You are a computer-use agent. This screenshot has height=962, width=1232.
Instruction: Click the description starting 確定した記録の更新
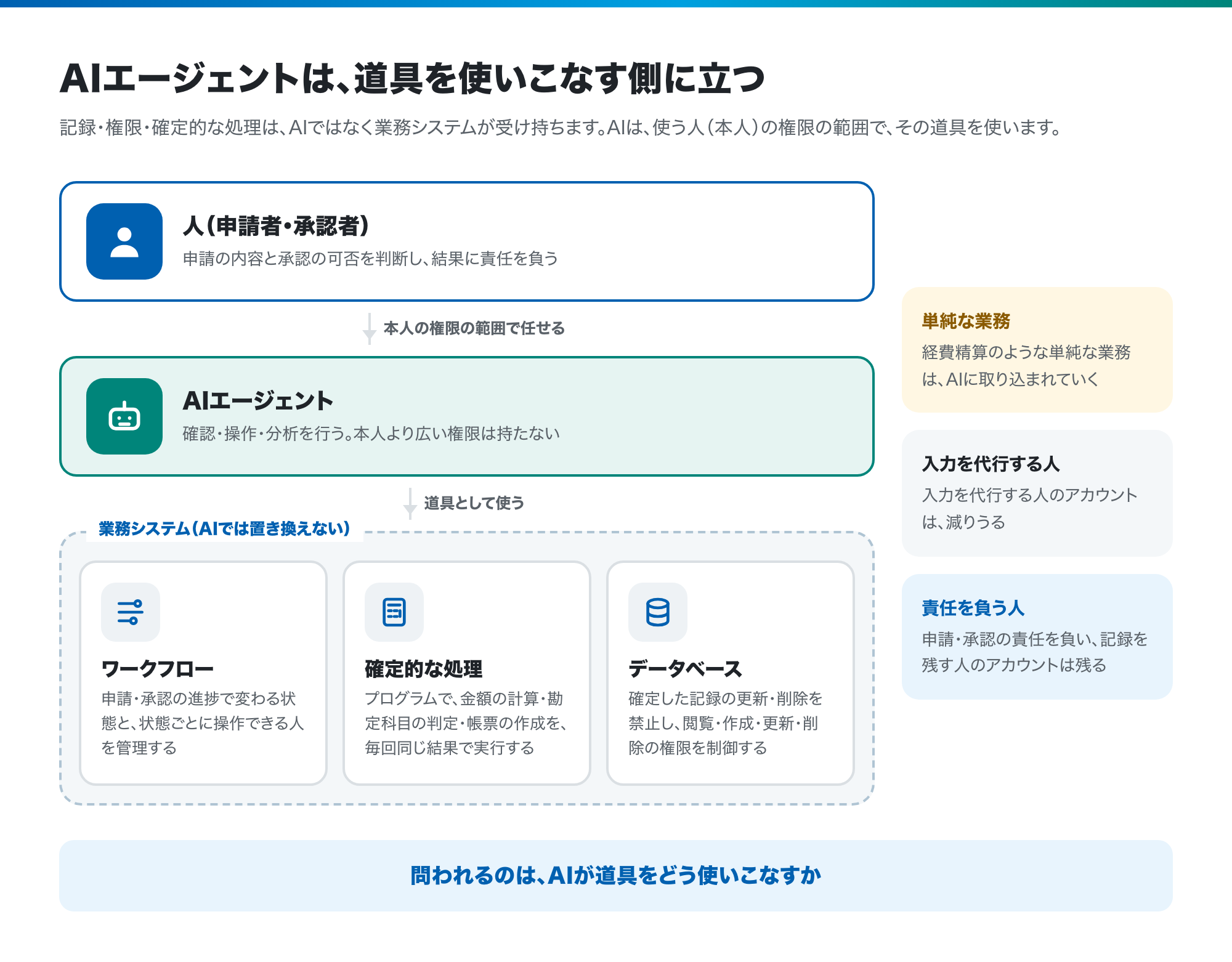[726, 723]
